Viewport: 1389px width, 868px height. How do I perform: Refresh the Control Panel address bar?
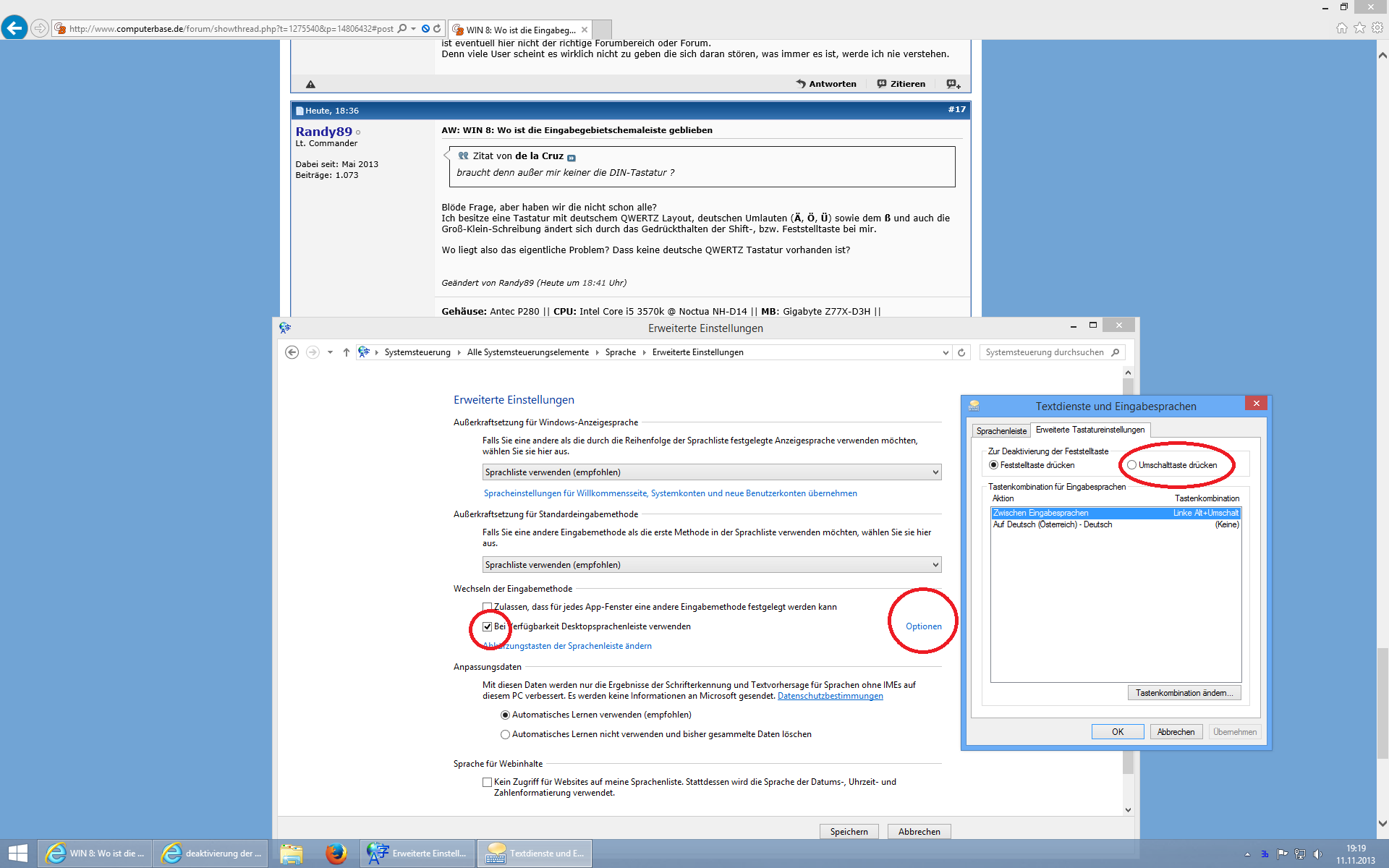click(x=961, y=352)
